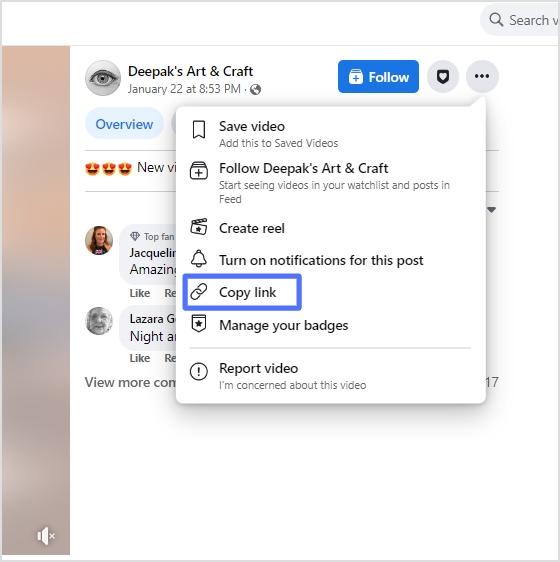Like Lazara's comment
This screenshot has width=560, height=562.
pyautogui.click(x=140, y=358)
